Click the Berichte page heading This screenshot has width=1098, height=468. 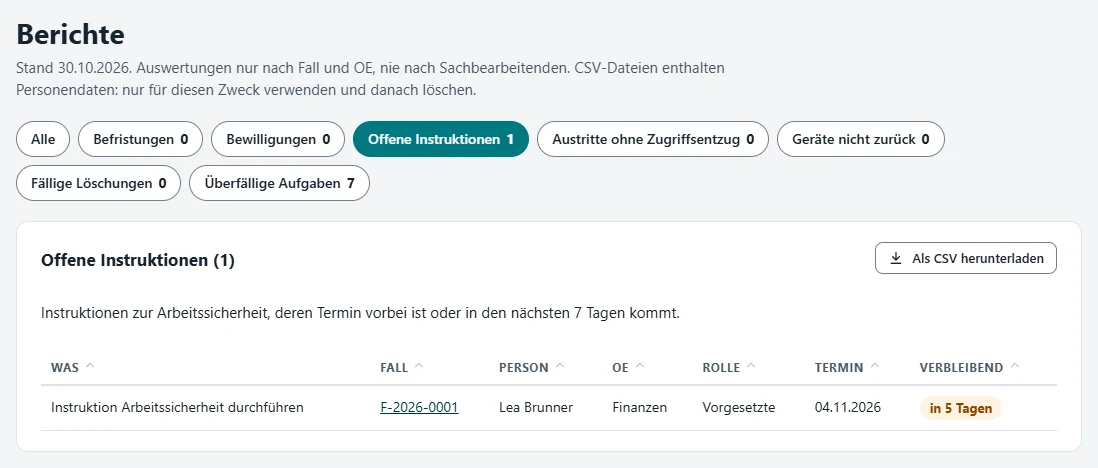tap(70, 34)
